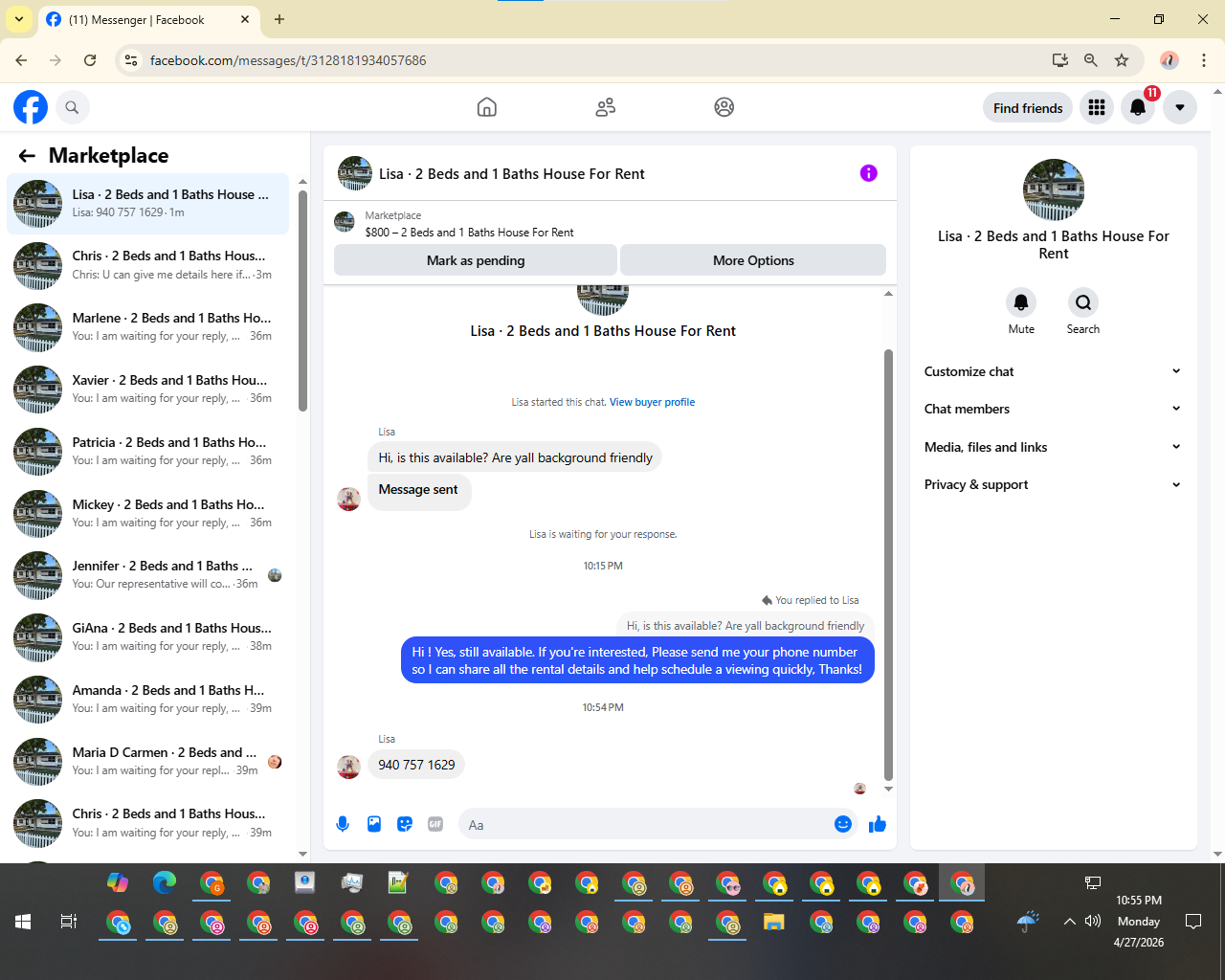Choose a sticker icon
The image size is (1225, 980).
pyautogui.click(x=405, y=824)
